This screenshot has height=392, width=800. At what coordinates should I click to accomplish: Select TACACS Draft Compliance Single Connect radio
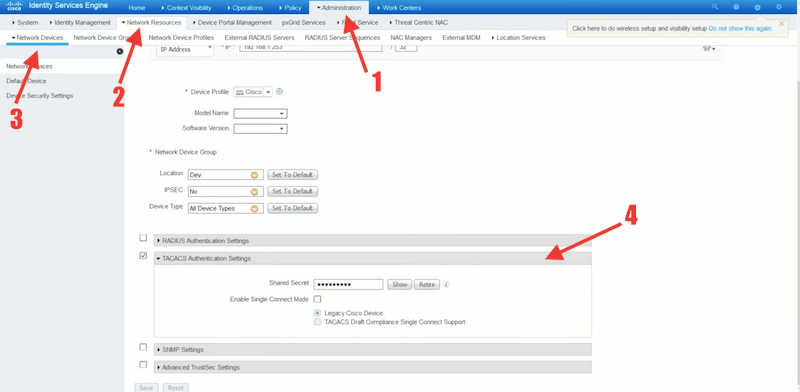coord(318,322)
